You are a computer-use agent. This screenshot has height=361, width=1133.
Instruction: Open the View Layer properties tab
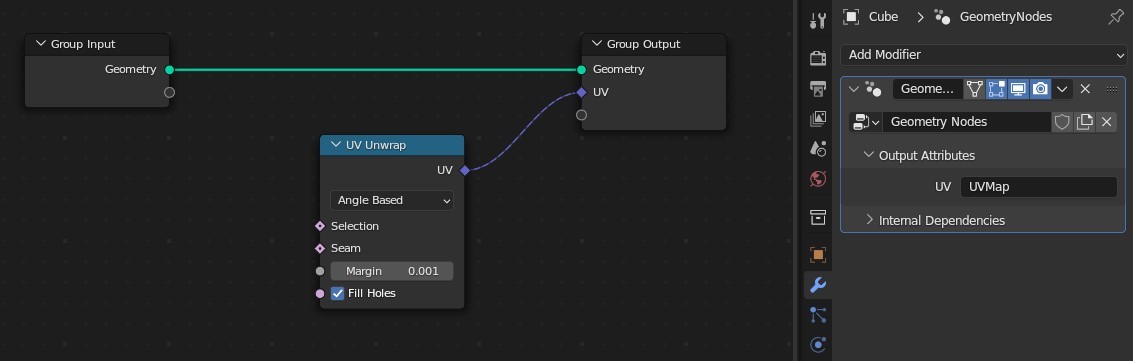[x=818, y=118]
